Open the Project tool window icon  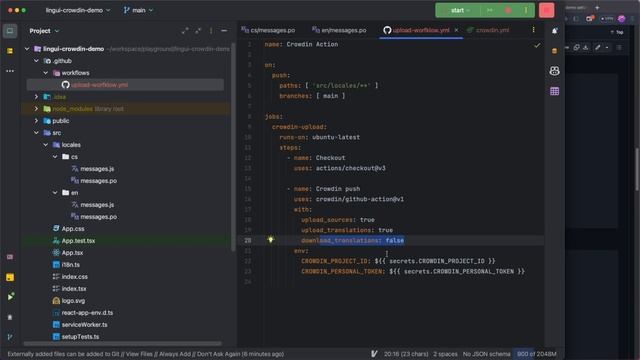[10, 31]
